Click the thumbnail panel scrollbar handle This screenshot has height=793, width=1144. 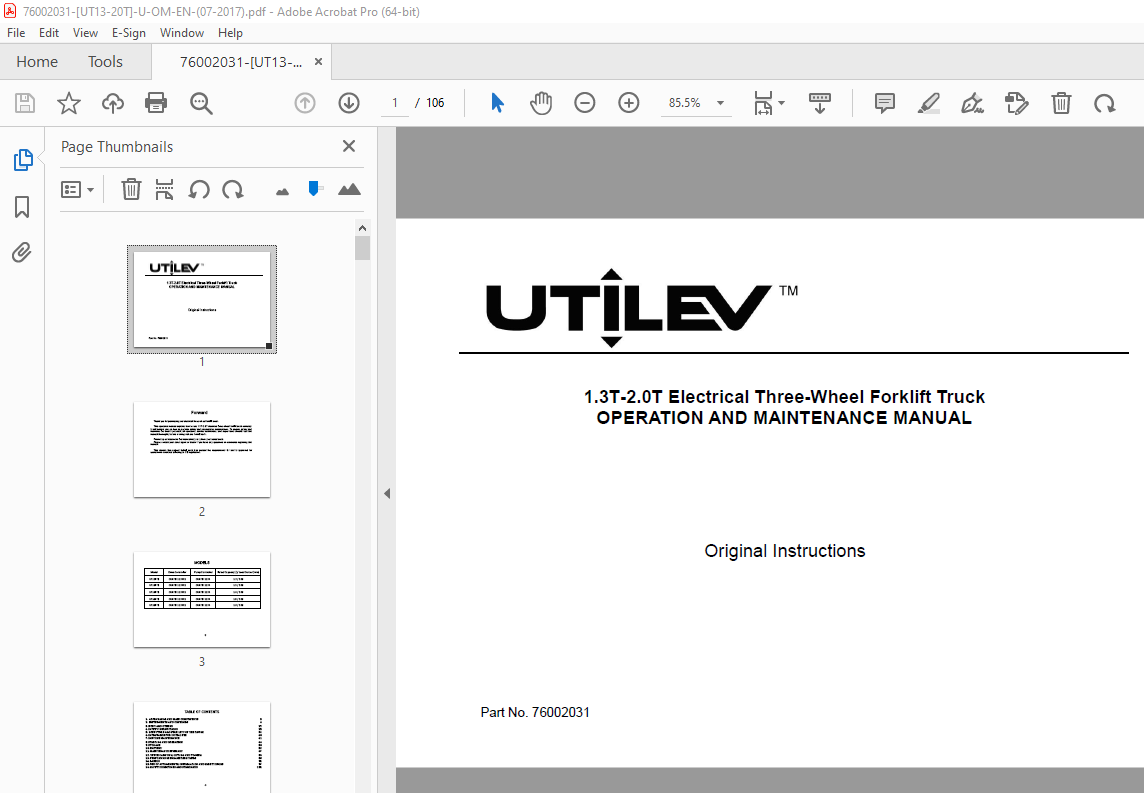[362, 248]
